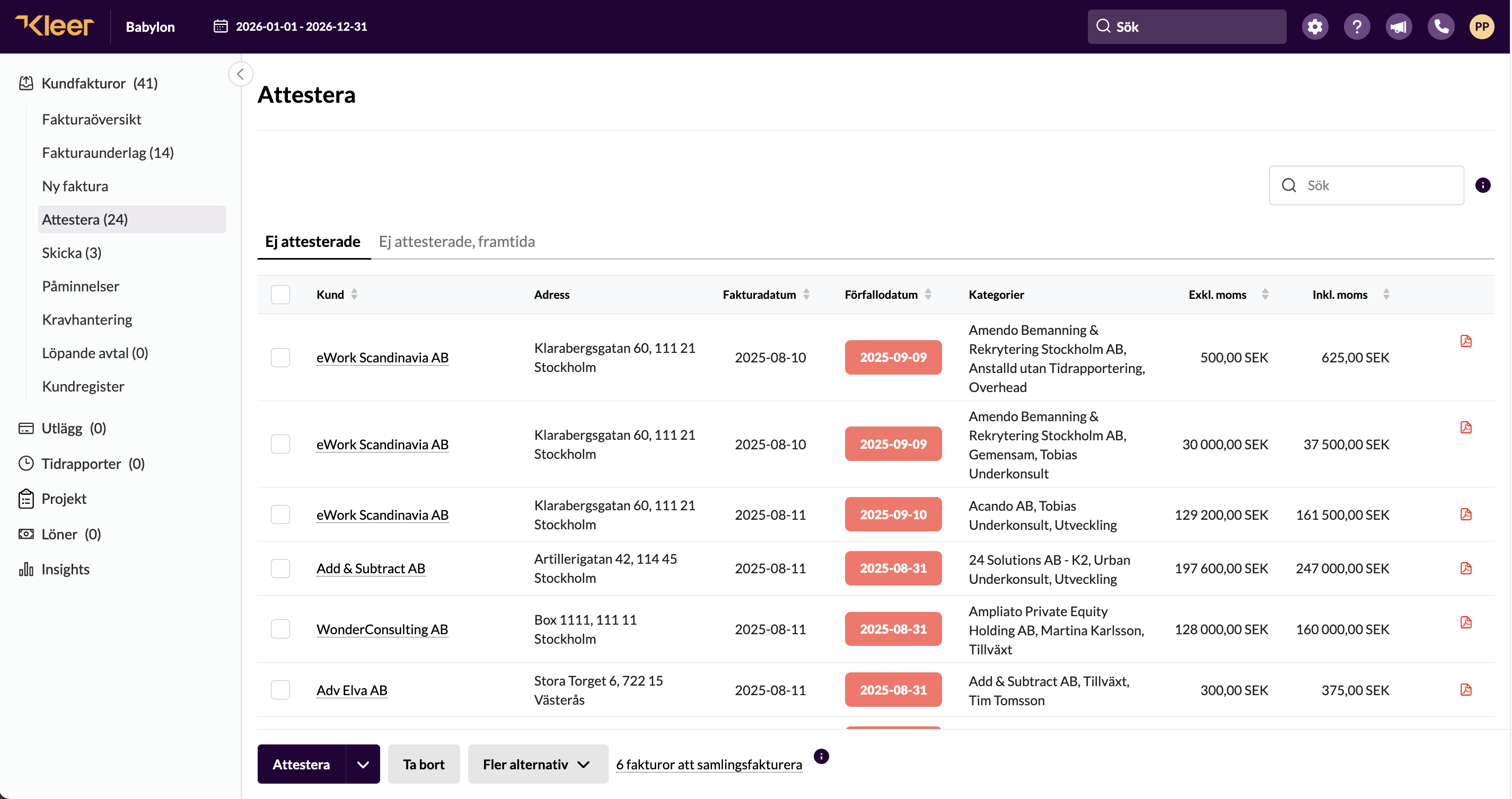Sort table by Exkl. moms column
The image size is (1512, 799).
click(1265, 295)
